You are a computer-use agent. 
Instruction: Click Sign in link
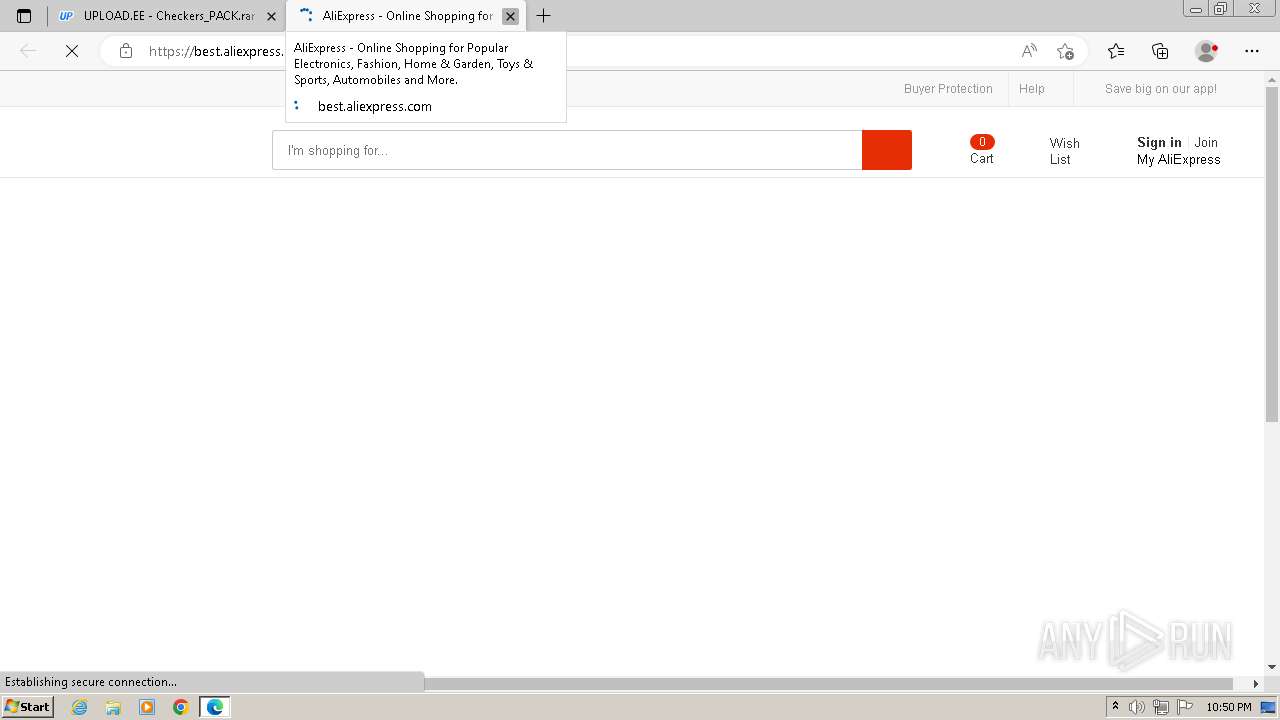[x=1159, y=142]
